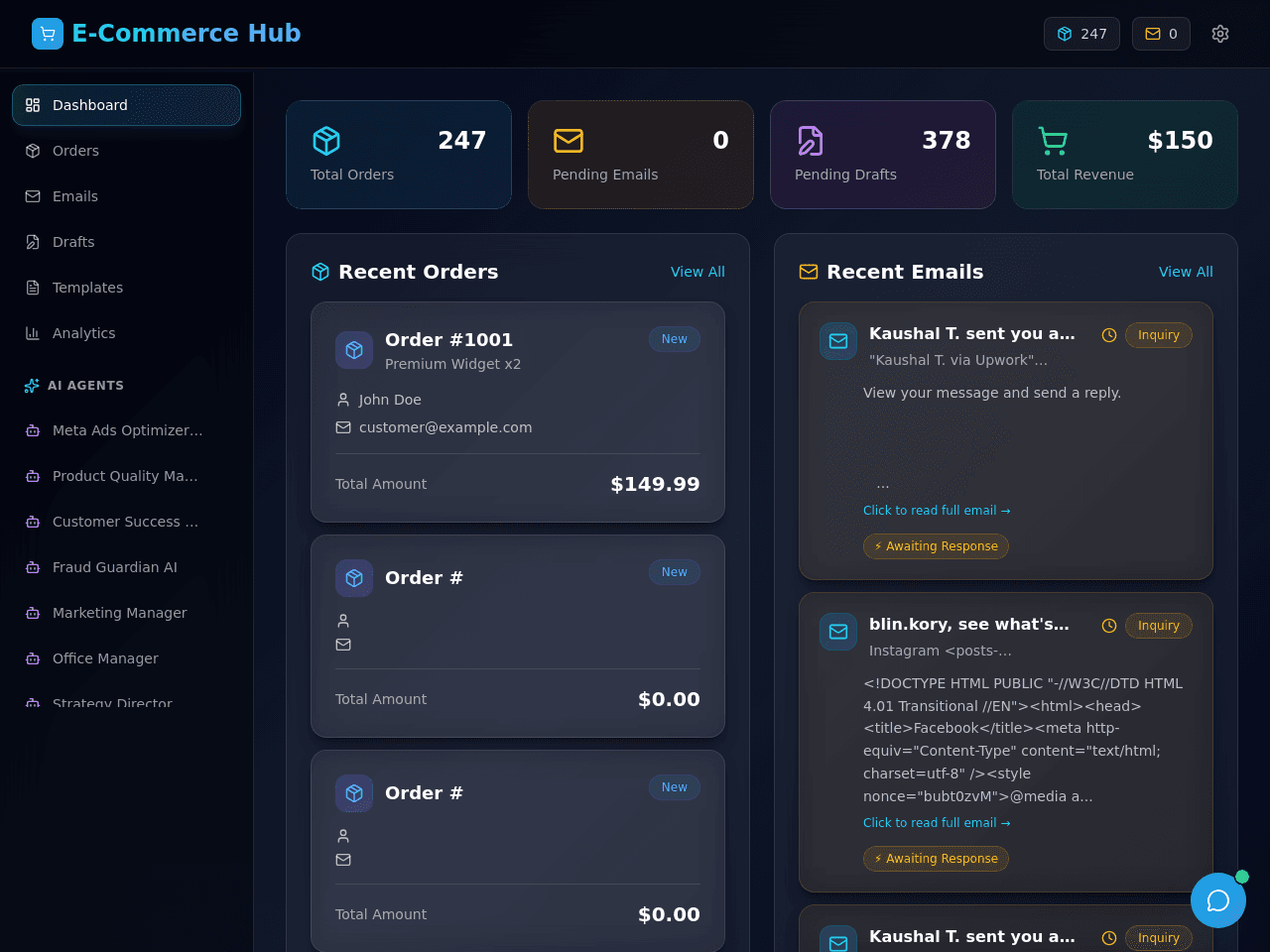
Task: Click the robot icon beside Fraud Guardian AI
Action: 33,567
